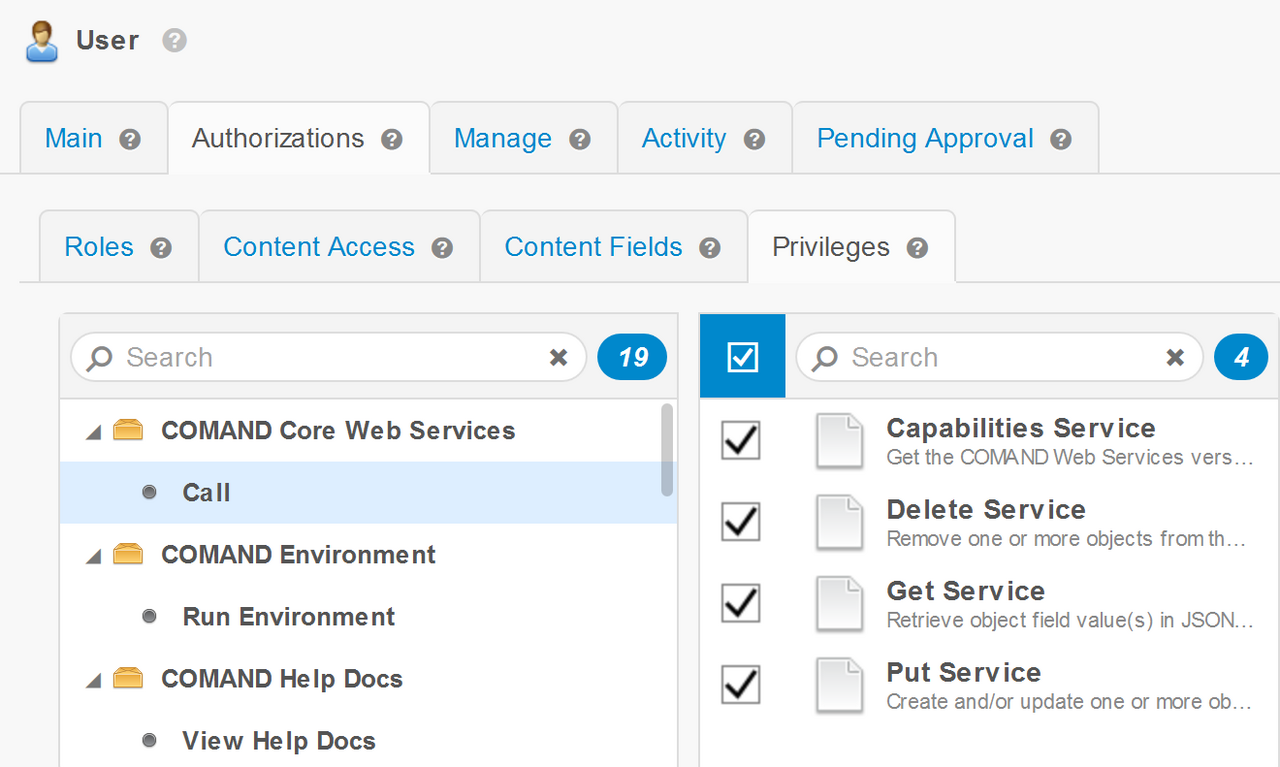This screenshot has width=1280, height=767.
Task: Toggle the select-all checkbox in blue header
Action: 743,357
